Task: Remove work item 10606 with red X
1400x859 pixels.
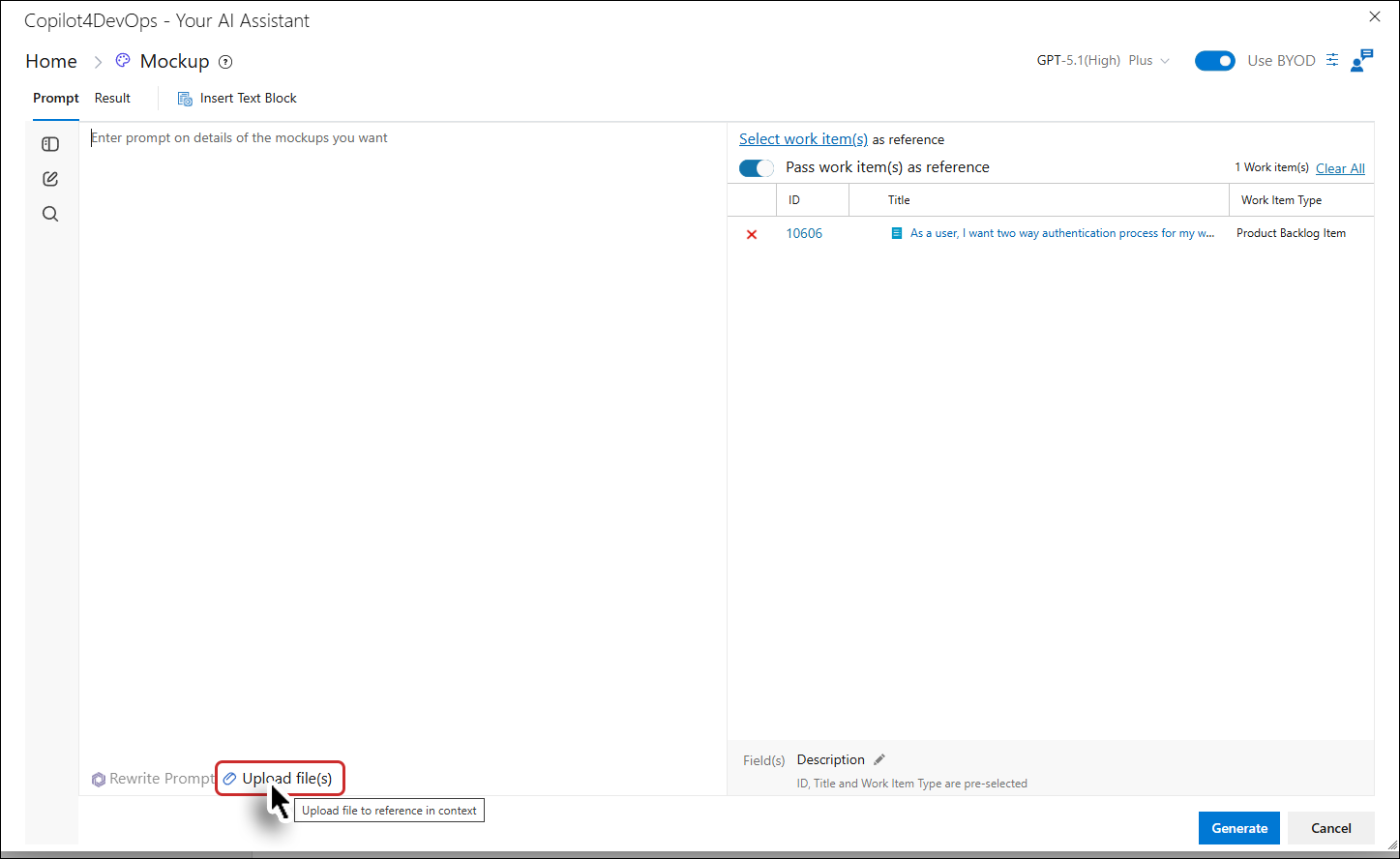Action: tap(752, 234)
